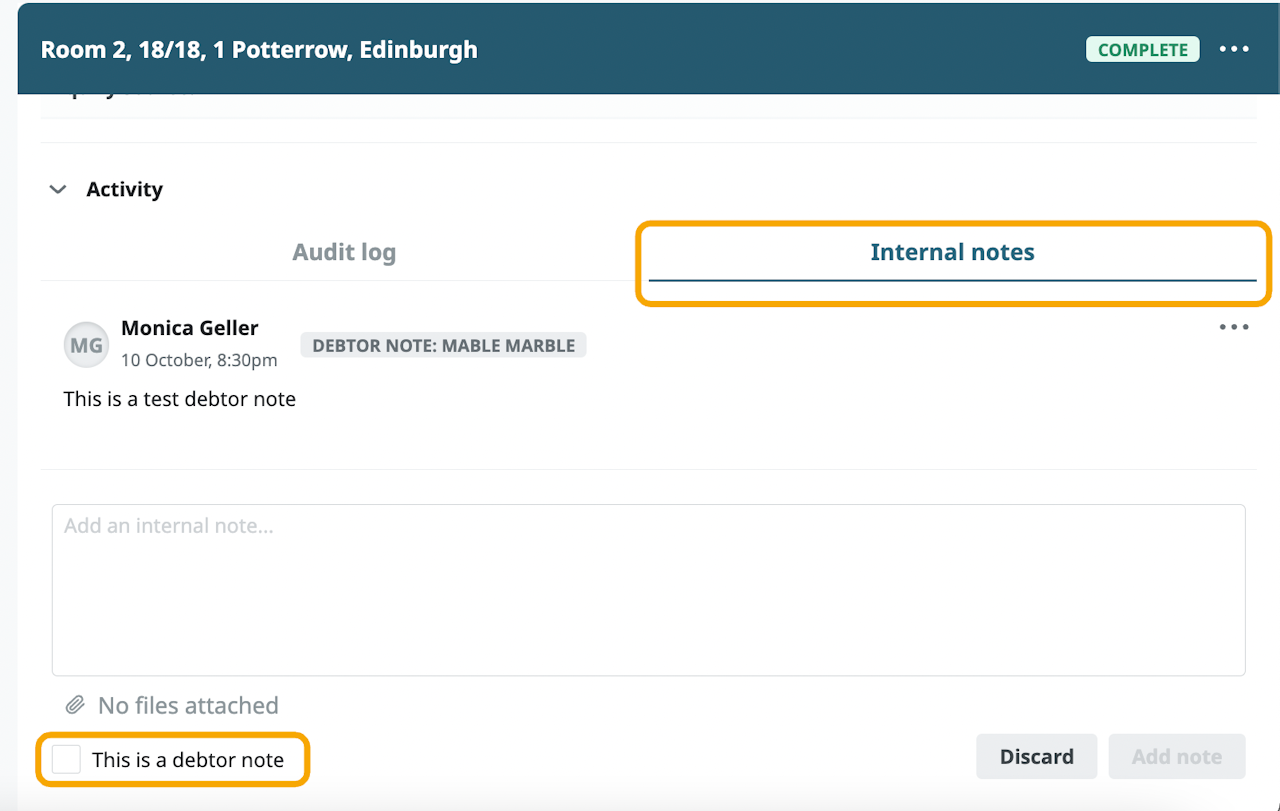Click the "10 October, 8:30pm" timestamp
The width and height of the screenshot is (1280, 811).
click(x=199, y=359)
